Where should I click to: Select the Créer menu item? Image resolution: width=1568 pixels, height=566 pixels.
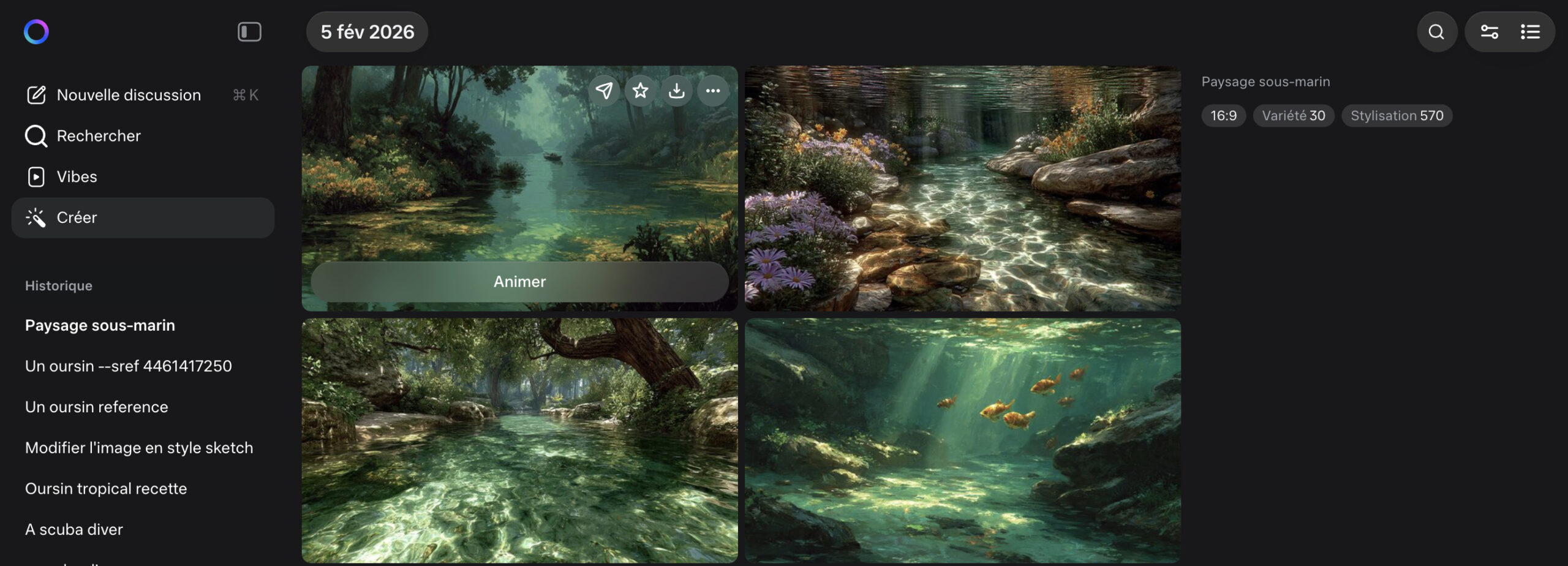pos(143,217)
